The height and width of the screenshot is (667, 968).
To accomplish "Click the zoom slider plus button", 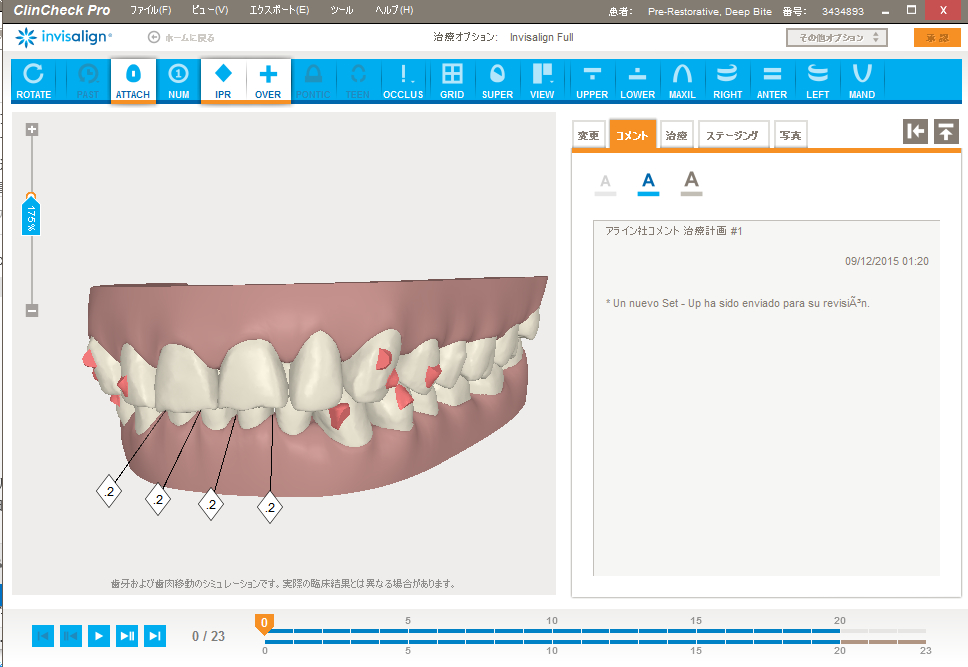I will [x=32, y=129].
